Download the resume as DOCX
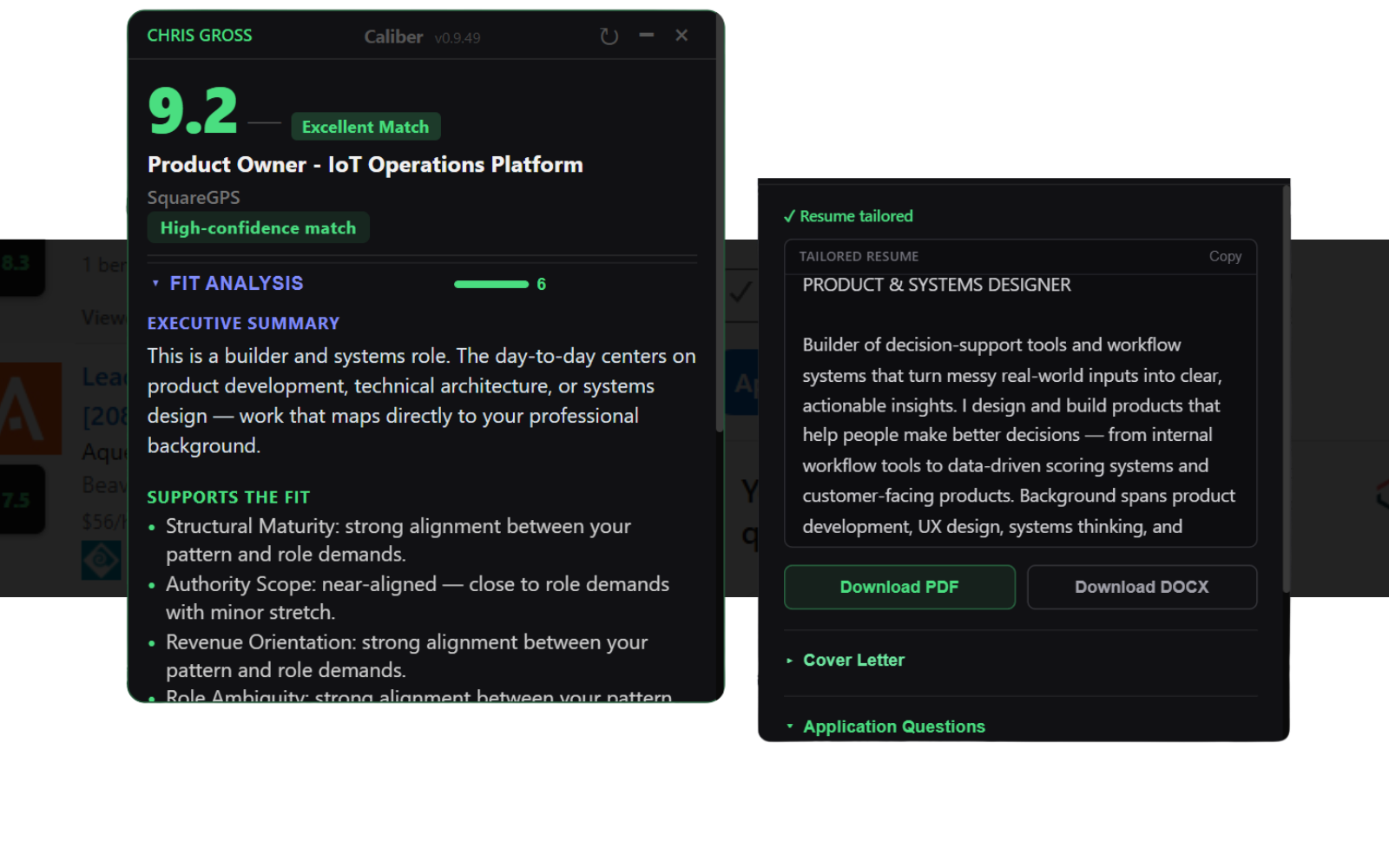The height and width of the screenshot is (868, 1389). tap(1141, 588)
